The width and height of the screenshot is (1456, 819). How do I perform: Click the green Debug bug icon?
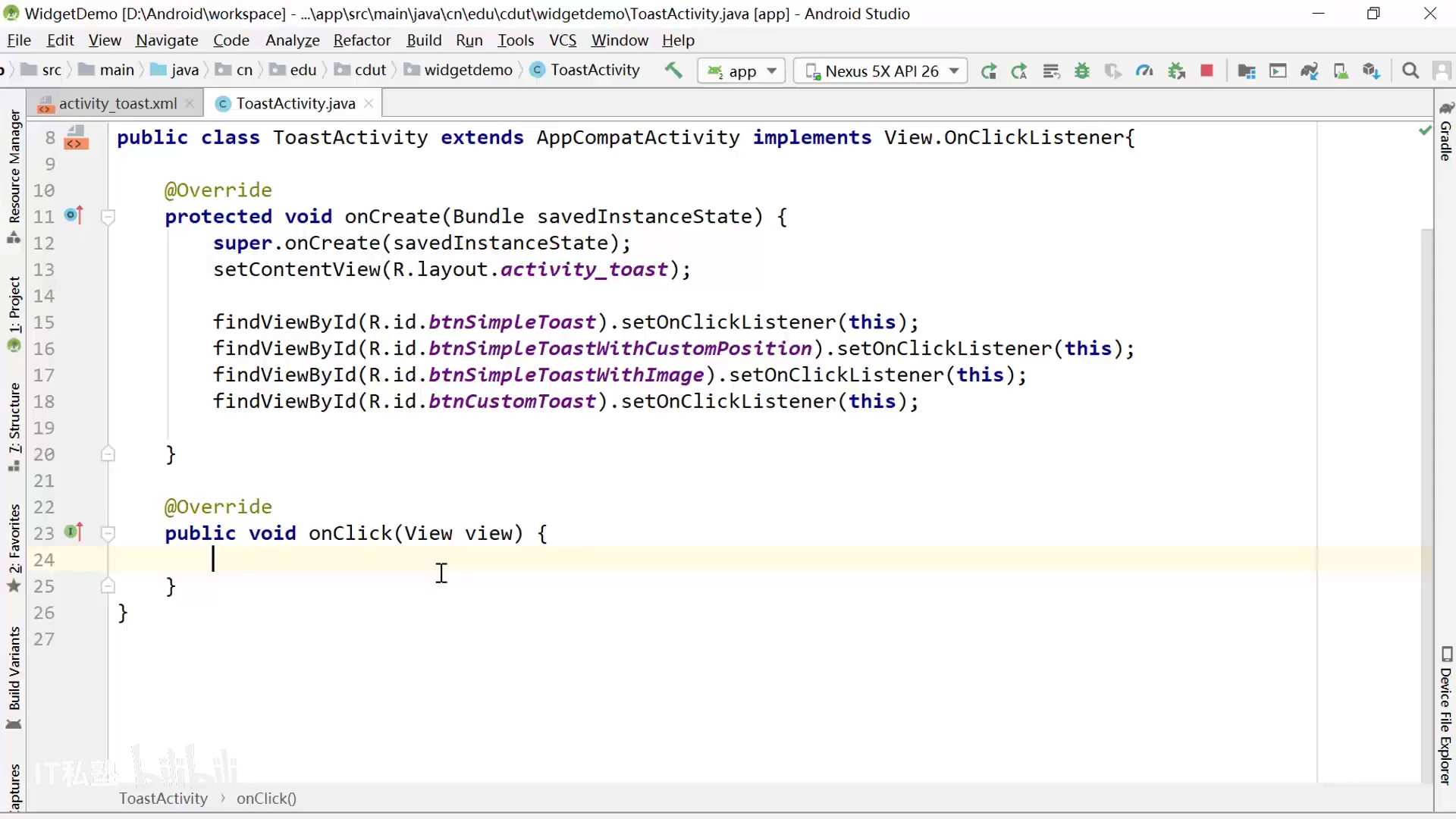[x=1082, y=71]
